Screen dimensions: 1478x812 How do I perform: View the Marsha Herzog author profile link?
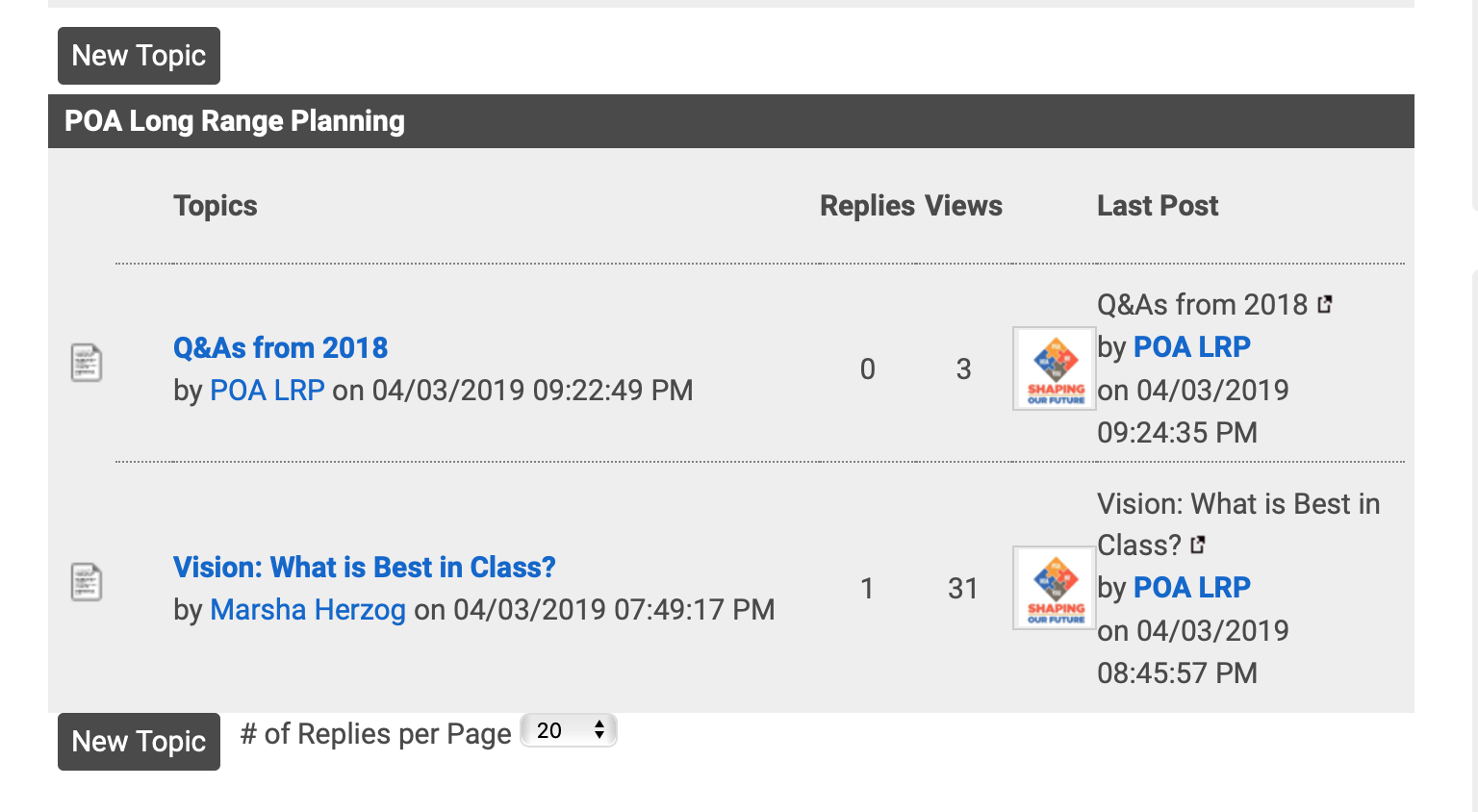coord(308,609)
